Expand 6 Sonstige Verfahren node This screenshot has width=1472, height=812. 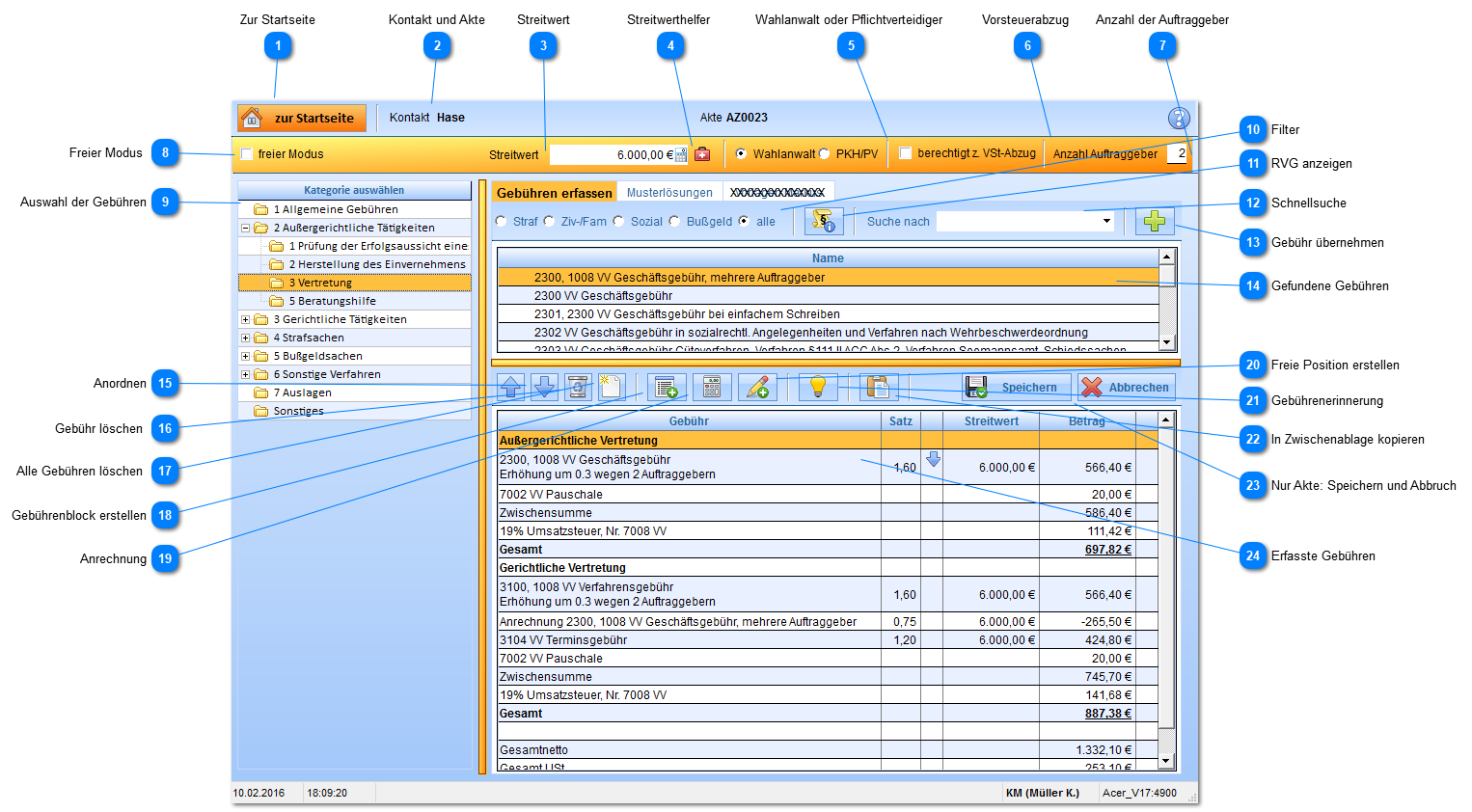(245, 374)
